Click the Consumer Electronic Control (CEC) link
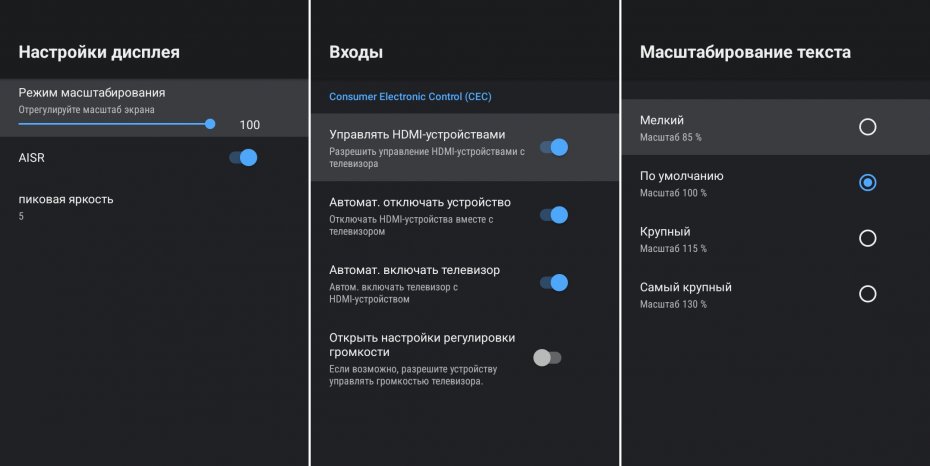Viewport: 930px width, 466px height. point(410,97)
